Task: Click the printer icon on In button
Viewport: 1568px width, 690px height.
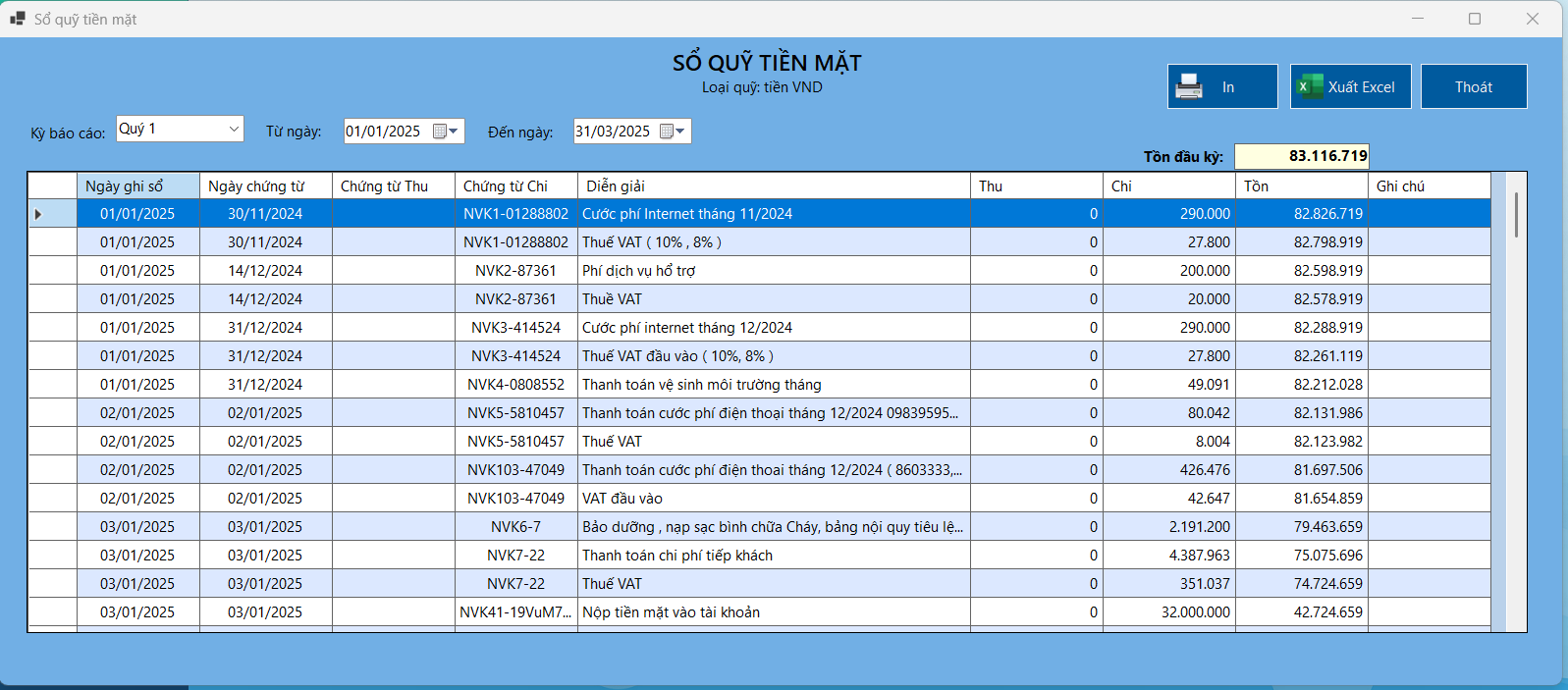Action: [x=1189, y=86]
